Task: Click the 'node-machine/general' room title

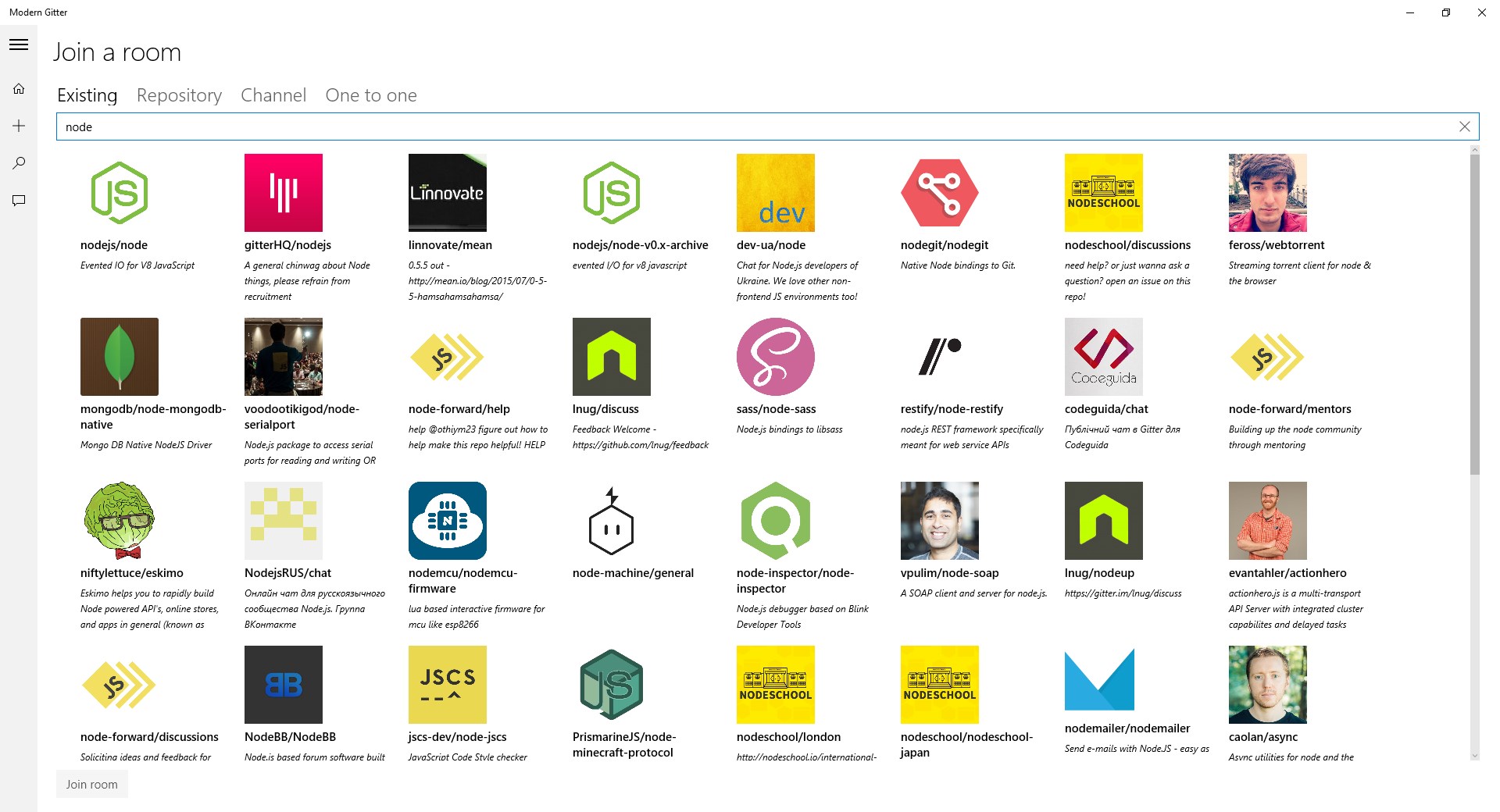Action: pos(633,573)
